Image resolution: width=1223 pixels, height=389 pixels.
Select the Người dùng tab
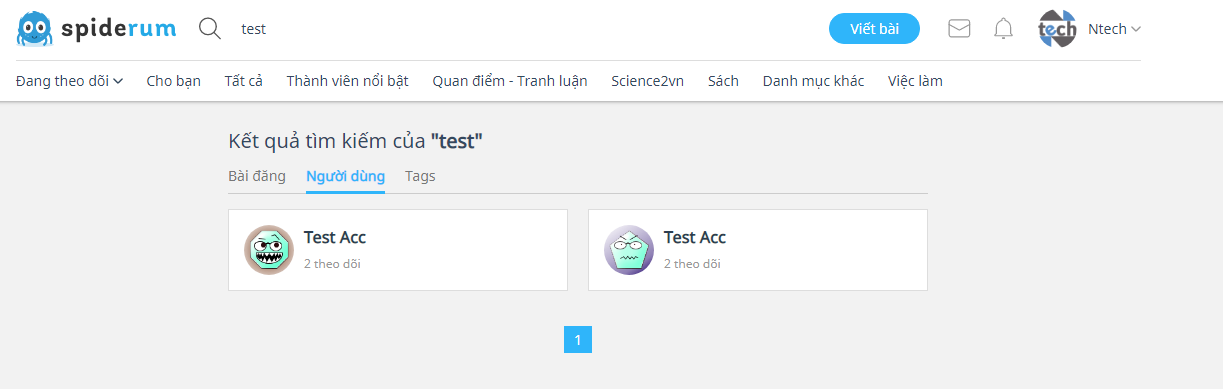[345, 176]
